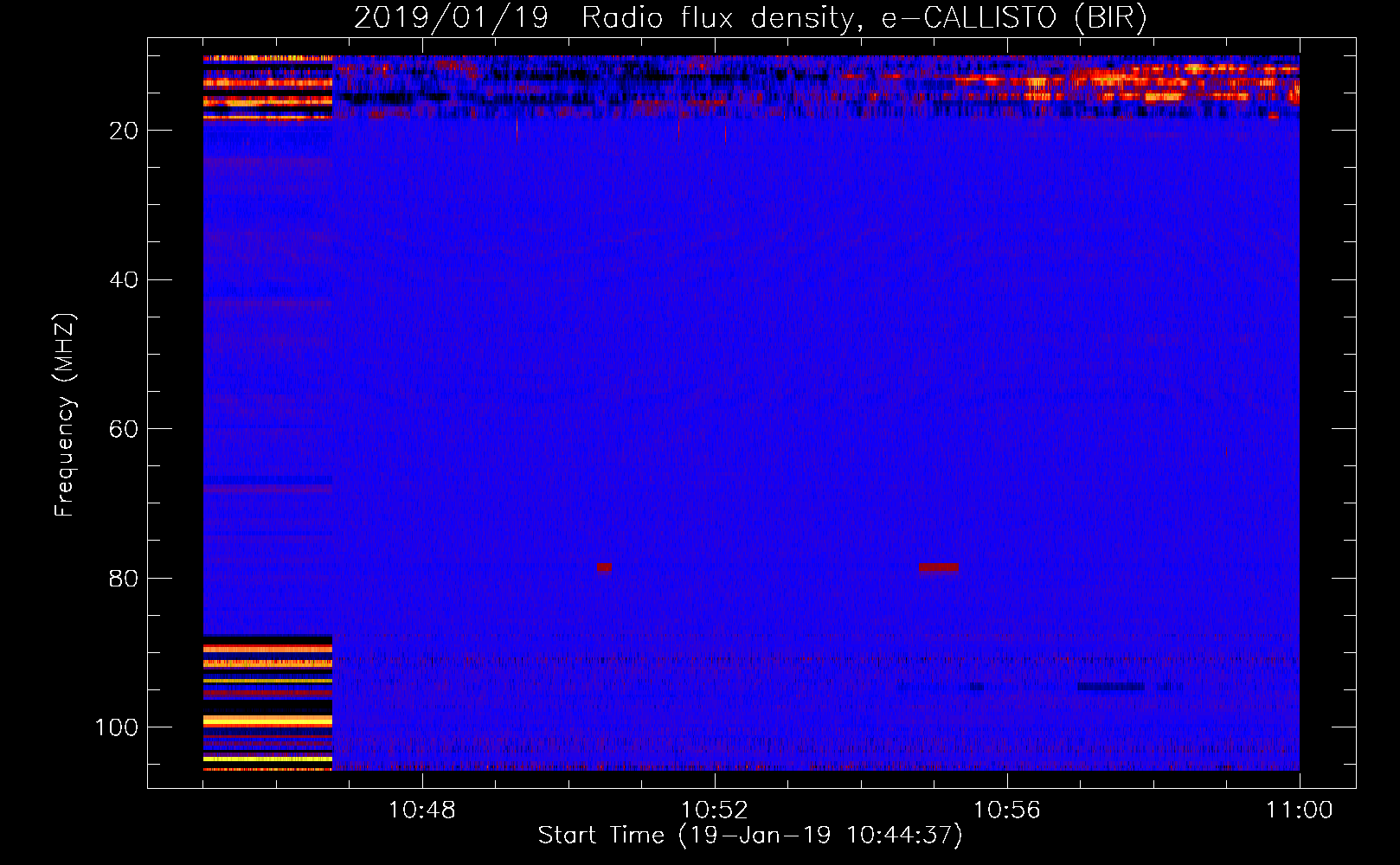Click the frequency tick label "40"
The width and height of the screenshot is (1400, 865).
point(124,280)
